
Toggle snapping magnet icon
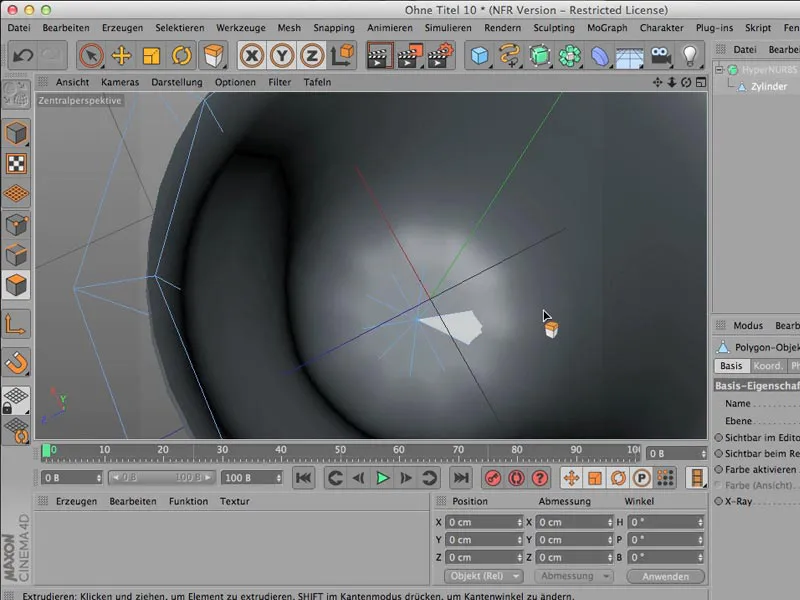pos(16,363)
